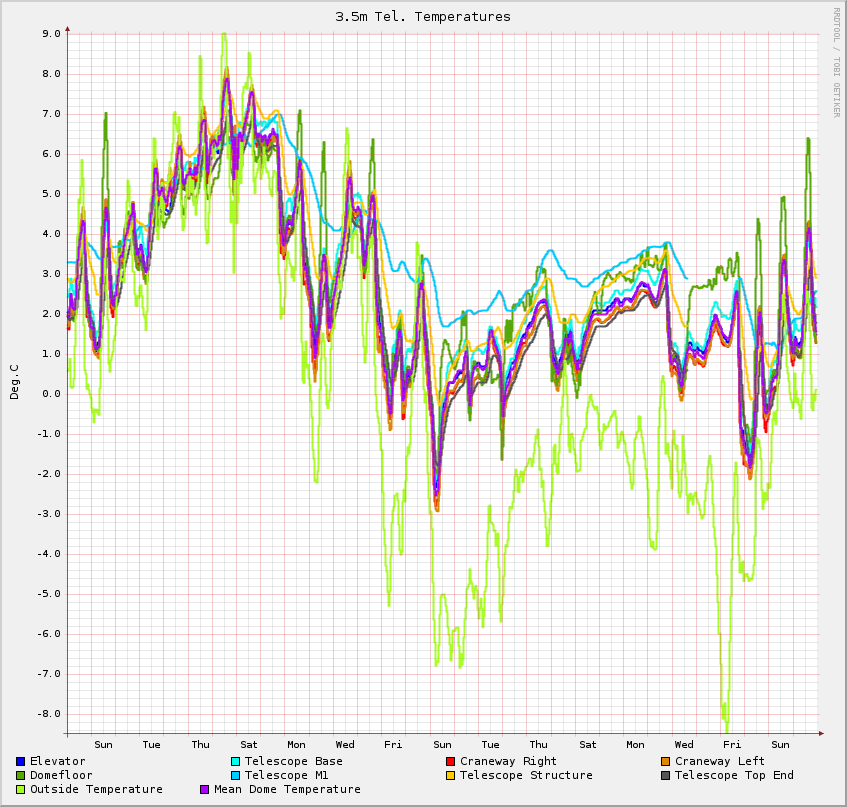Select the "Outside Temperature" legend text
Viewport: 847px width, 807px height.
pyautogui.click(x=96, y=790)
